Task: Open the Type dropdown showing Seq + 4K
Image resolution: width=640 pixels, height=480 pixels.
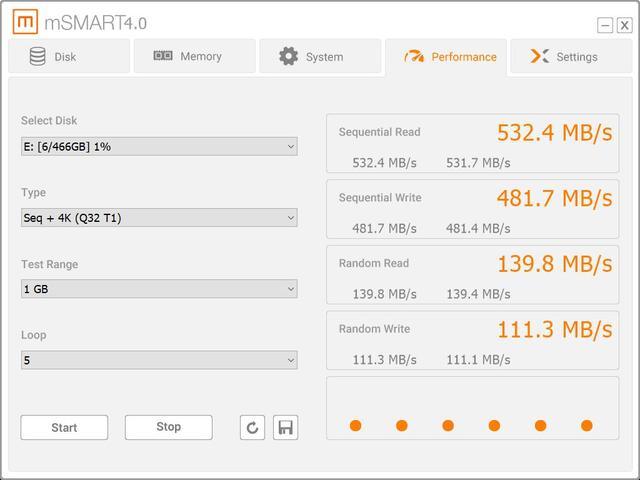Action: click(159, 218)
